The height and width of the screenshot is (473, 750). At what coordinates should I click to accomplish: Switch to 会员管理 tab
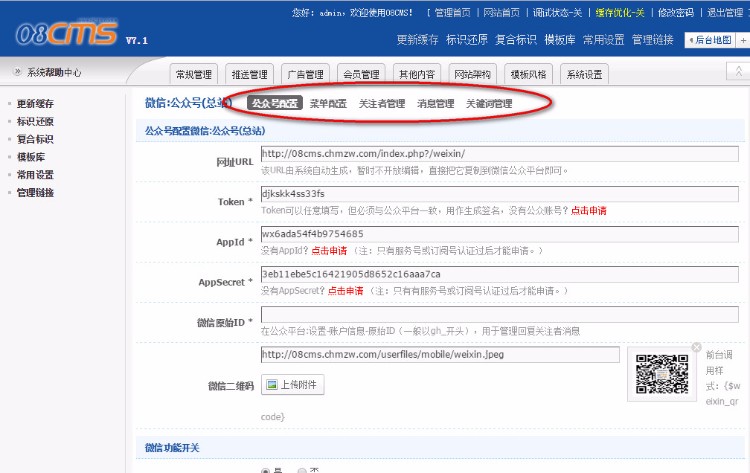click(361, 74)
